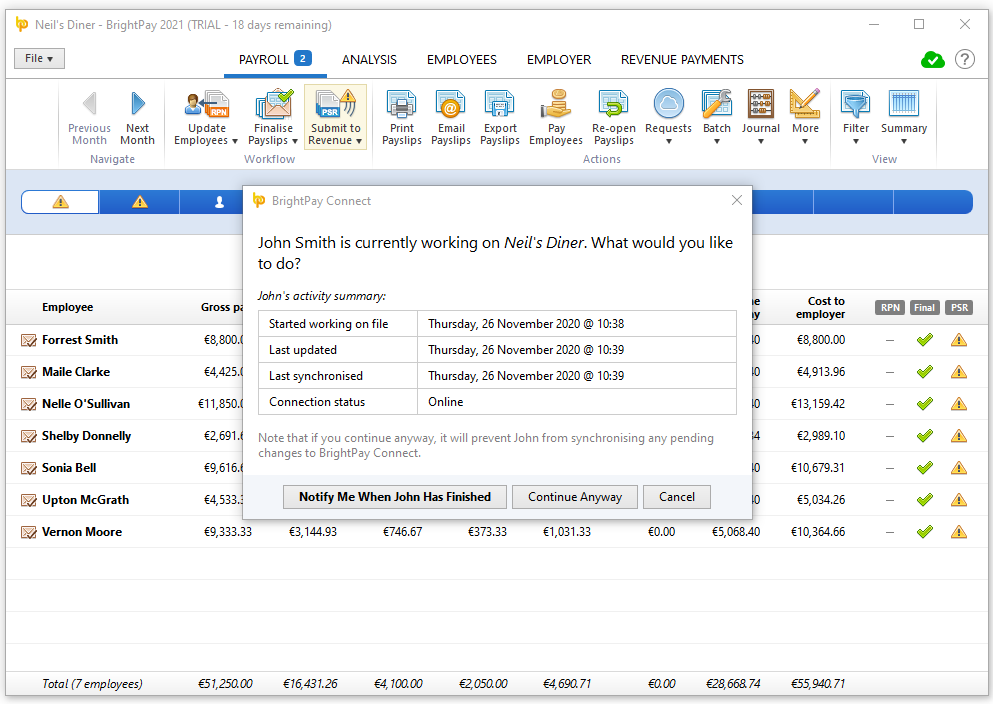Expand the More dropdown arrow
The image size is (993, 704).
(x=805, y=142)
